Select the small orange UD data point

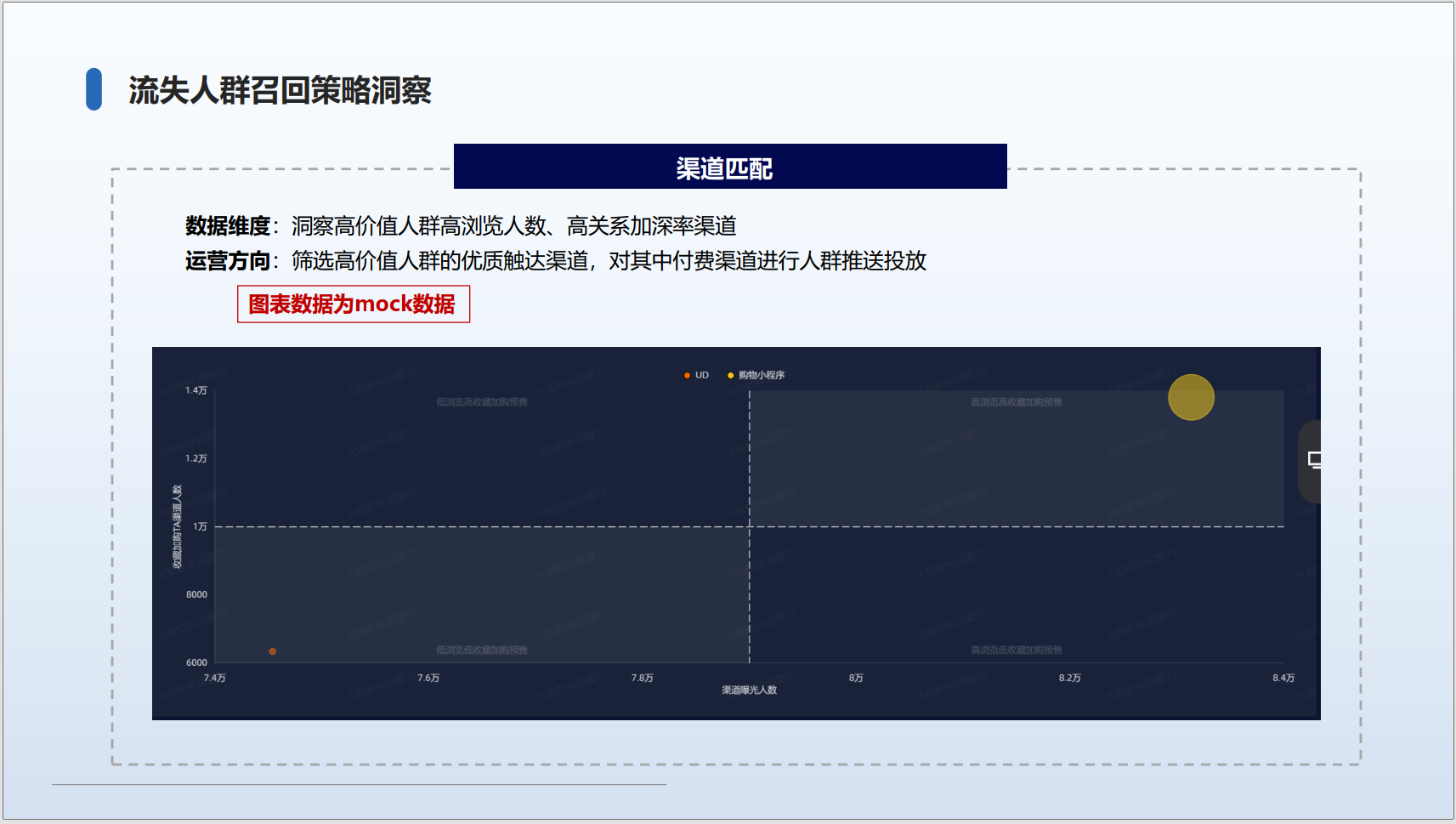[x=273, y=651]
